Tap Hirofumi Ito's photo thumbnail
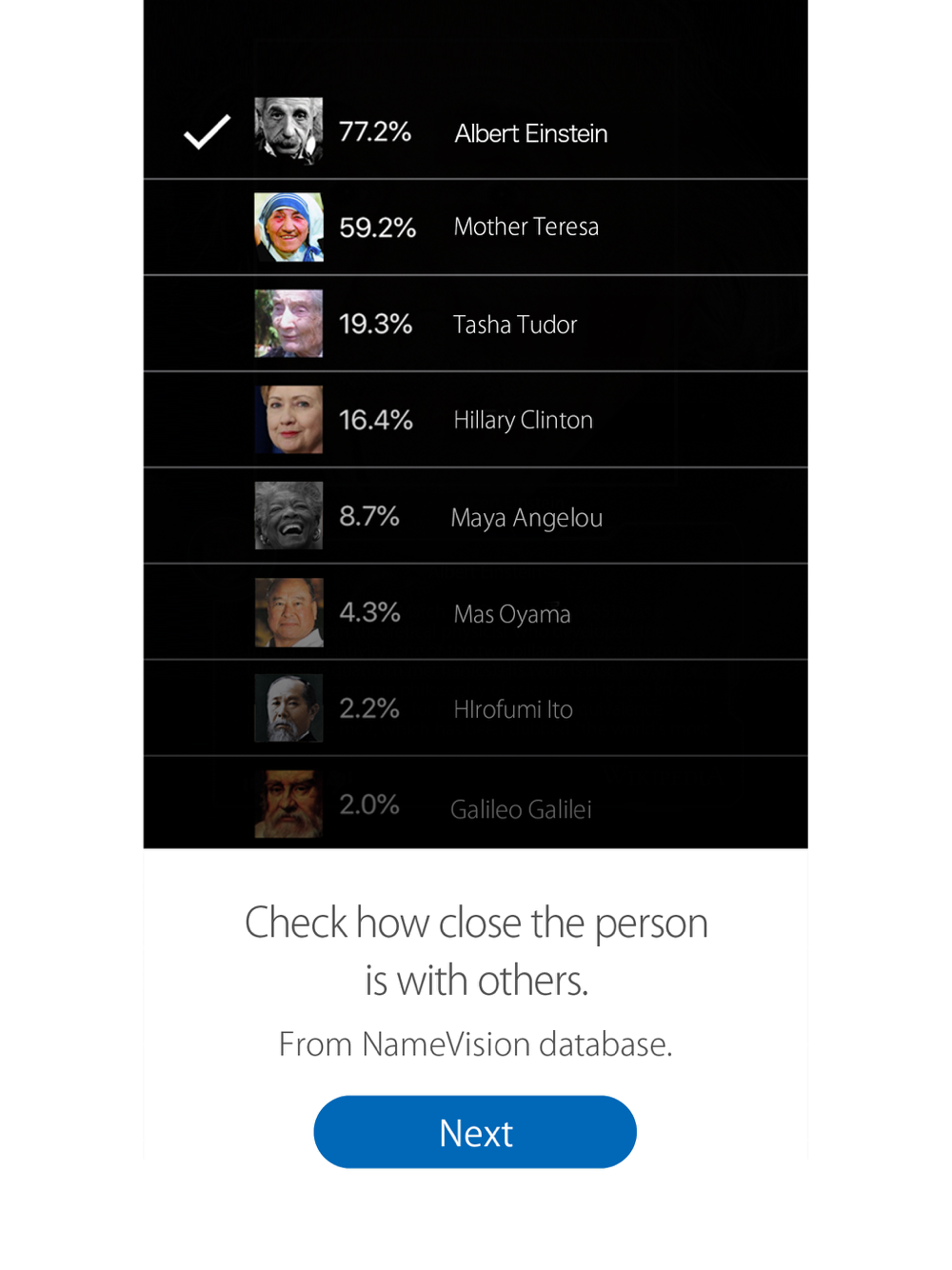Viewport: 952px width, 1270px height. click(288, 708)
